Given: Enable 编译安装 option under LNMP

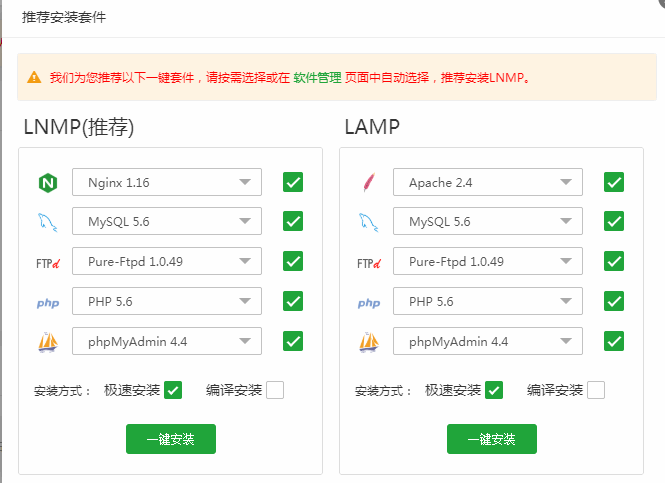Looking at the screenshot, I should [275, 390].
